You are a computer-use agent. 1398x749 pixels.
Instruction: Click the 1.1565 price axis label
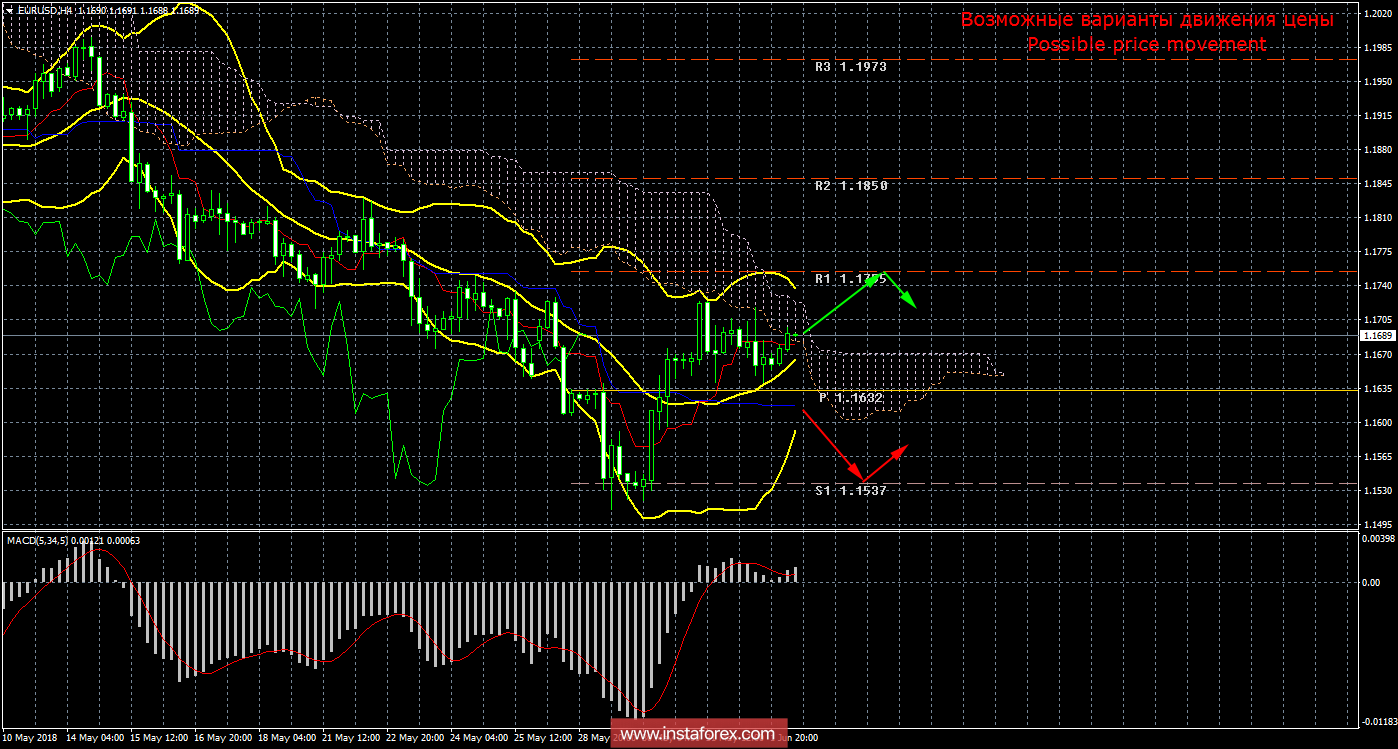1379,456
